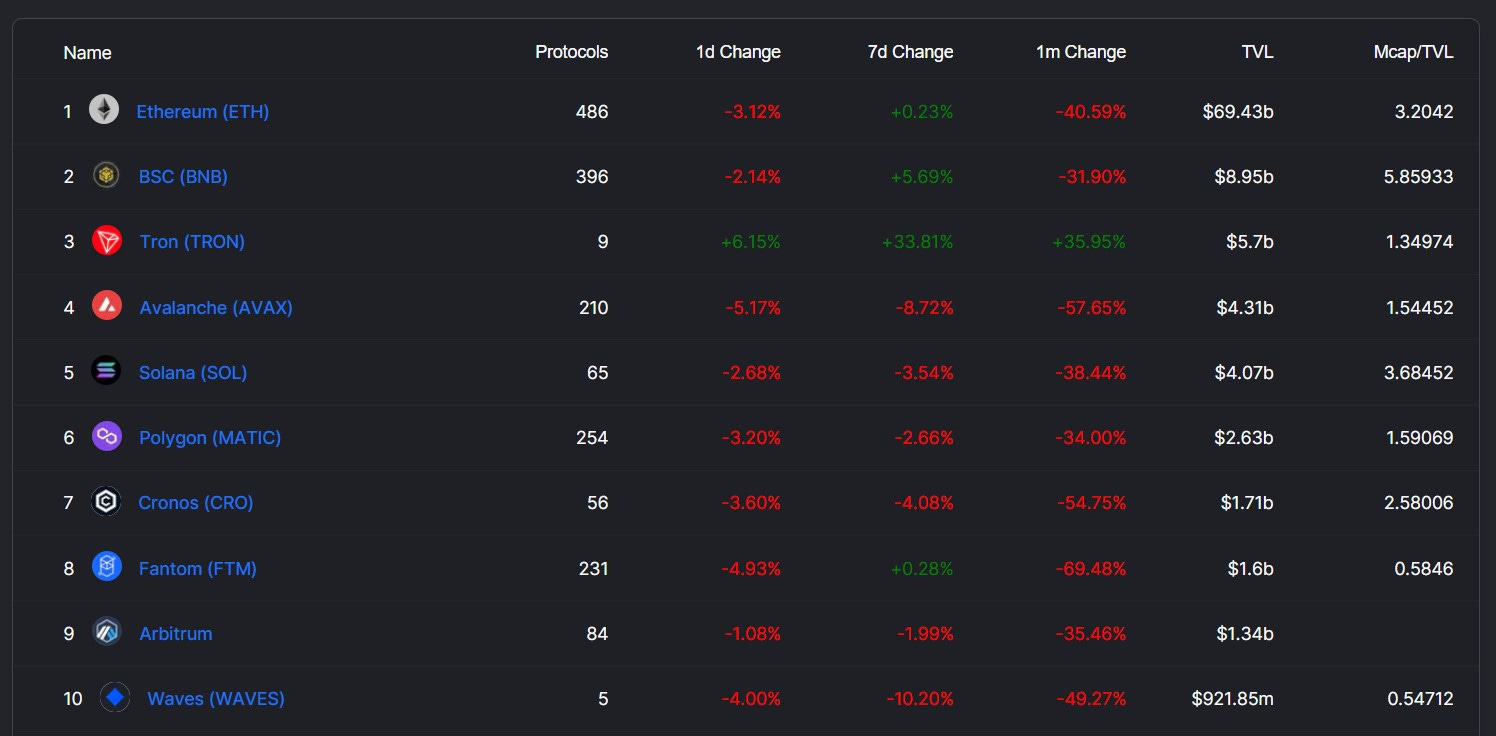Screen dimensions: 1496x736
Task: Open the Waves (WAVES) chain link
Action: pos(216,699)
